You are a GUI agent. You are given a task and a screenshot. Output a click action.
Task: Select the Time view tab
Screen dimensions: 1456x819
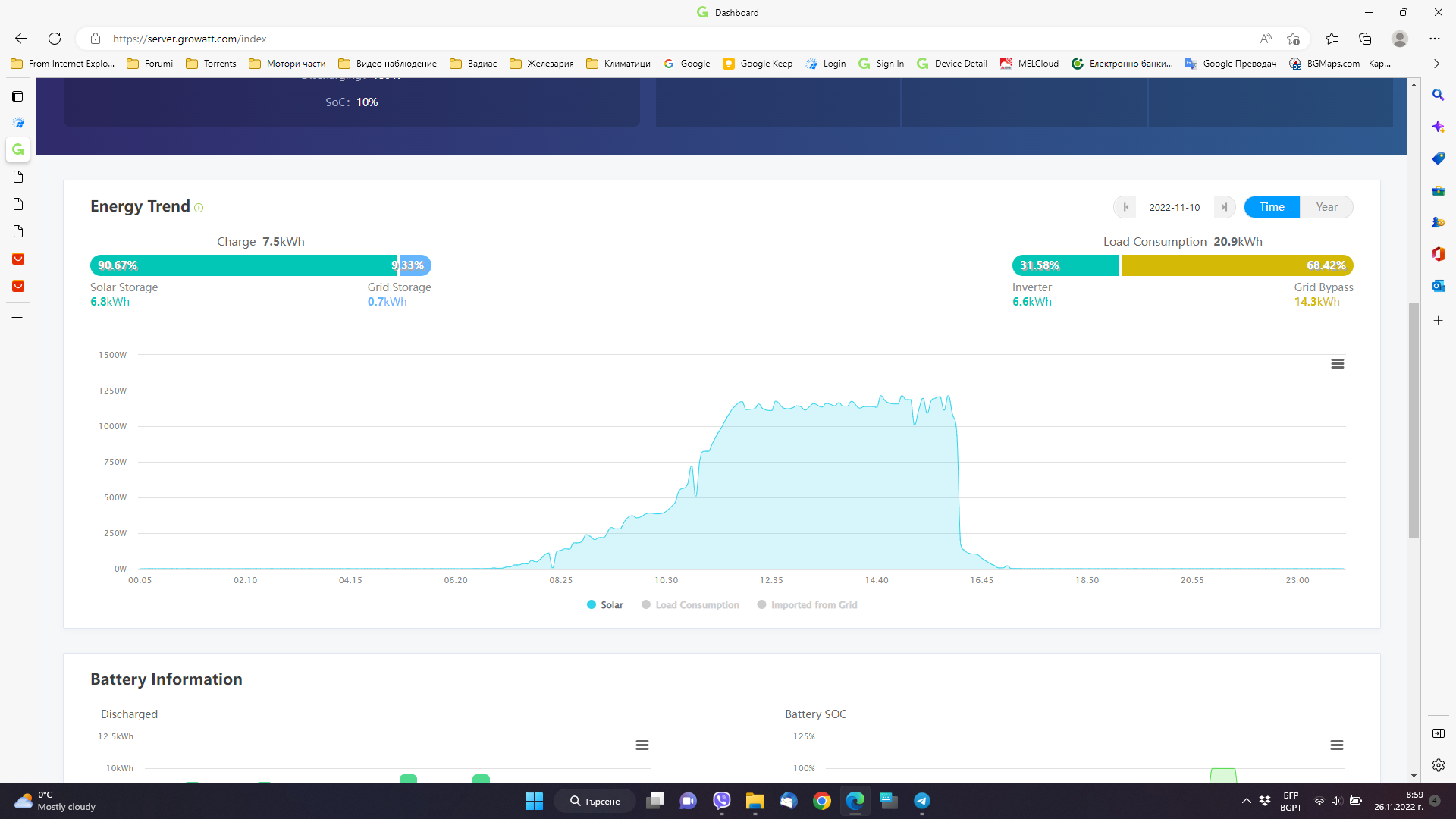[x=1272, y=207]
